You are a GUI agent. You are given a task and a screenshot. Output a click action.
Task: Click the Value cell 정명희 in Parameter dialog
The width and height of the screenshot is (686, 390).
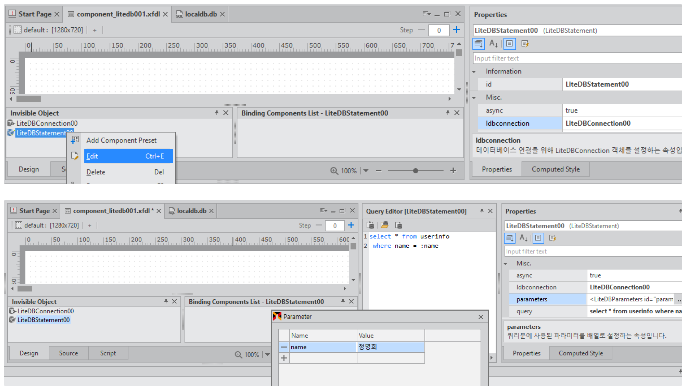(391, 347)
